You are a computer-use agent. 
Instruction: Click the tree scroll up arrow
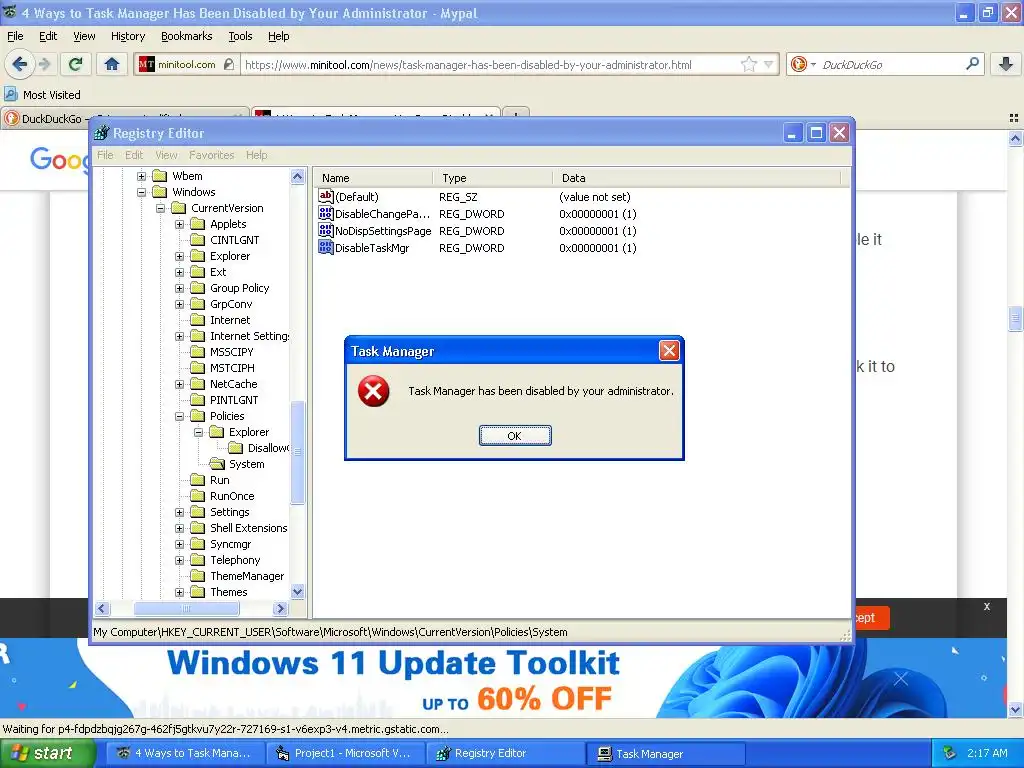coord(297,176)
